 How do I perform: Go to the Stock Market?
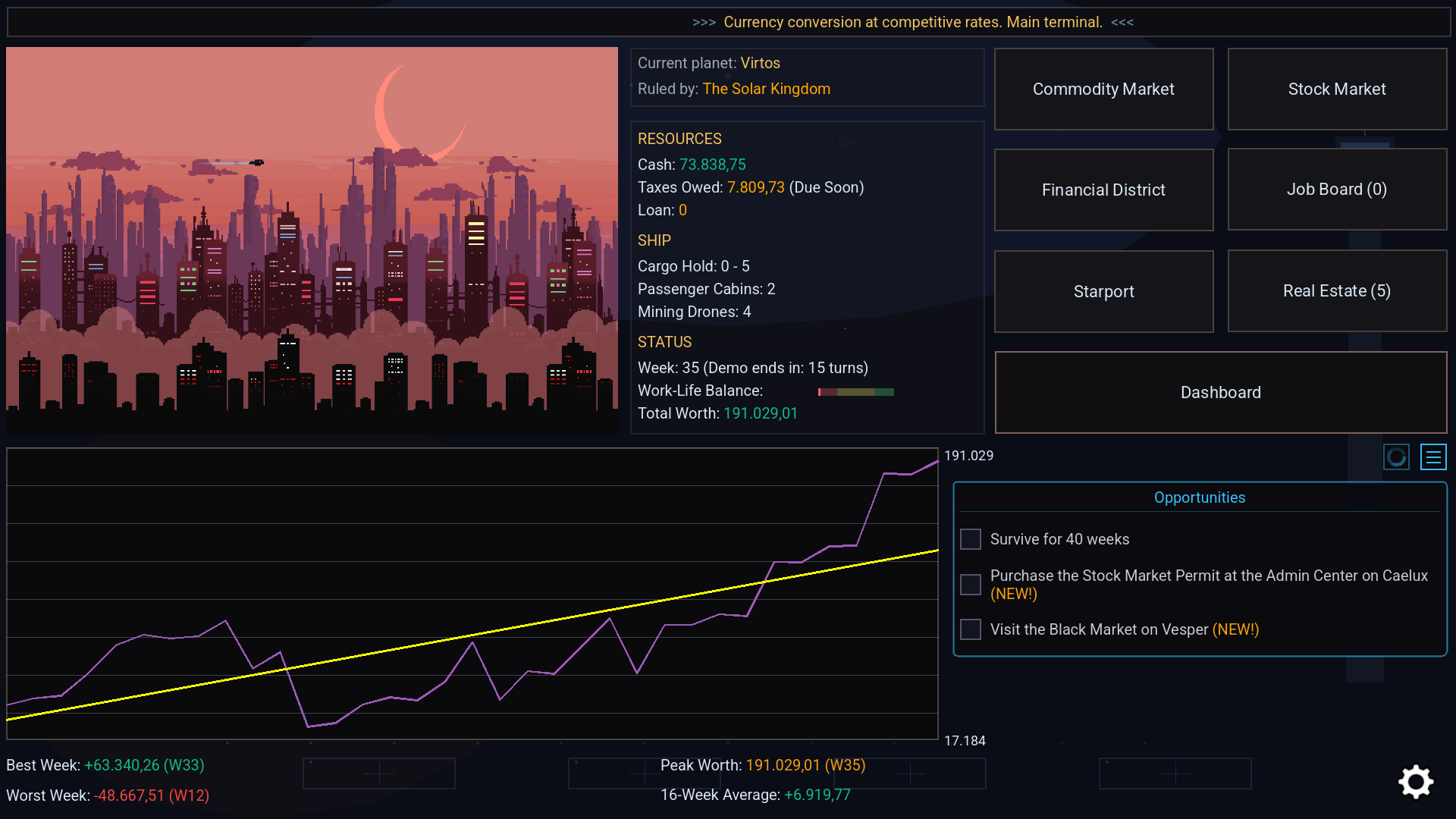coord(1337,89)
